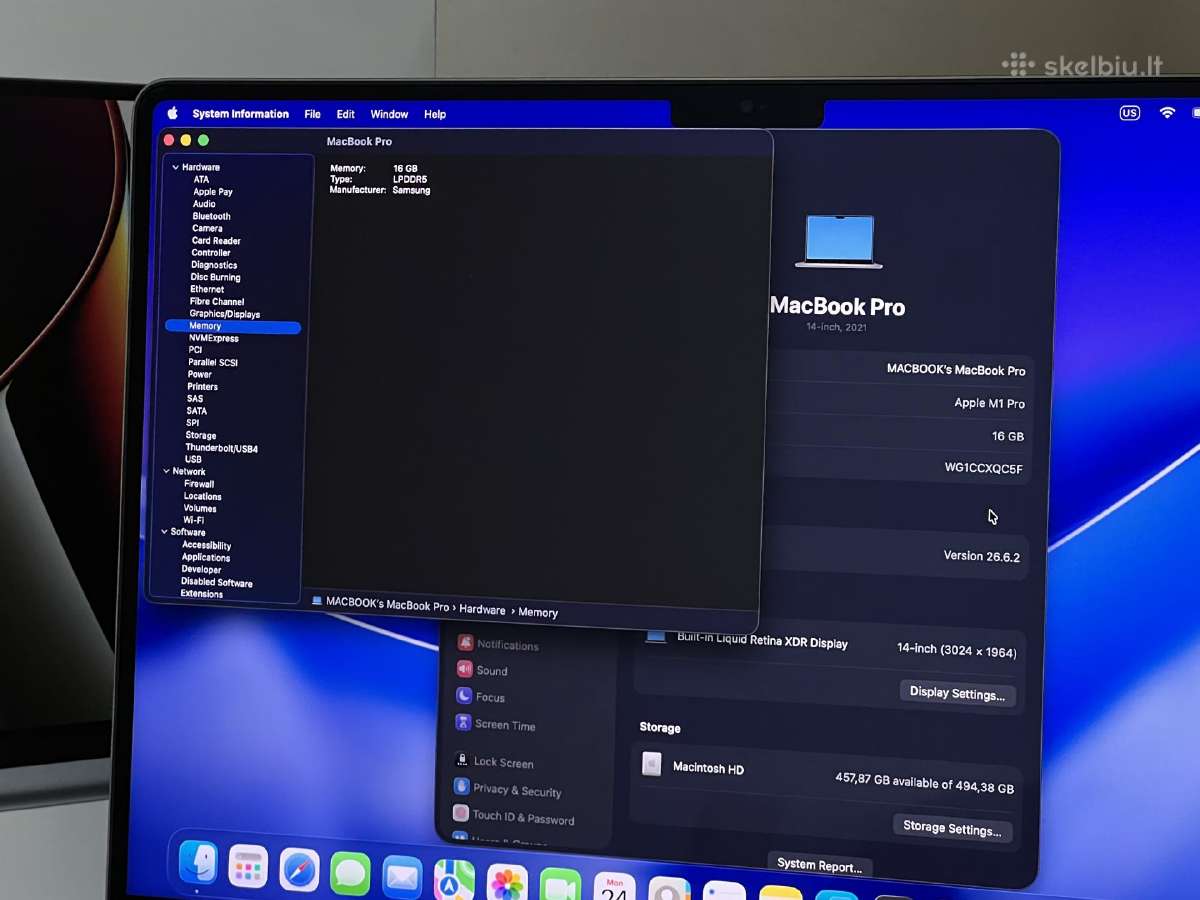Viewport: 1200px width, 900px height.
Task: Select Audio in Hardware list
Action: pos(204,204)
